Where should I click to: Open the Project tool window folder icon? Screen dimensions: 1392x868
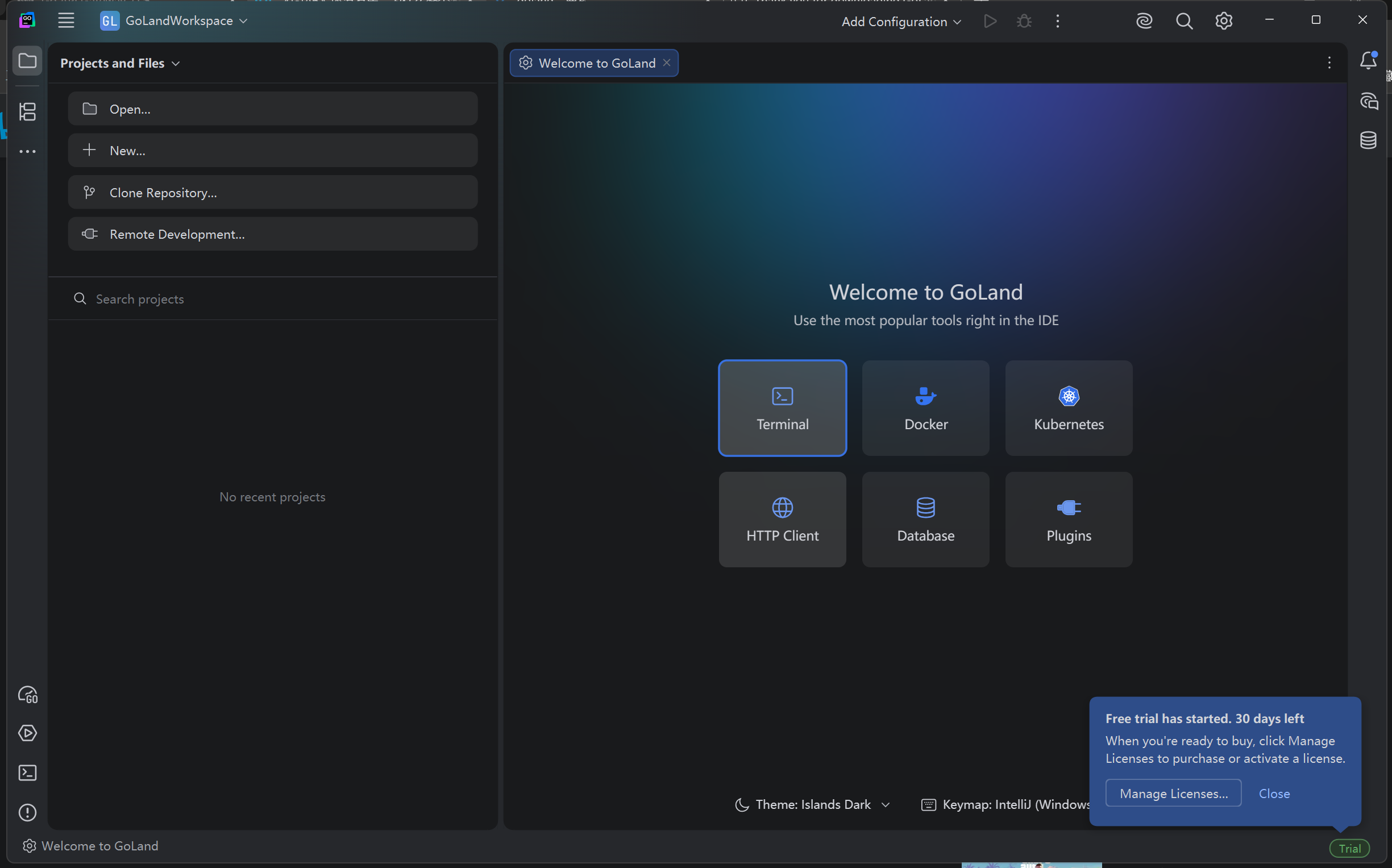point(27,60)
